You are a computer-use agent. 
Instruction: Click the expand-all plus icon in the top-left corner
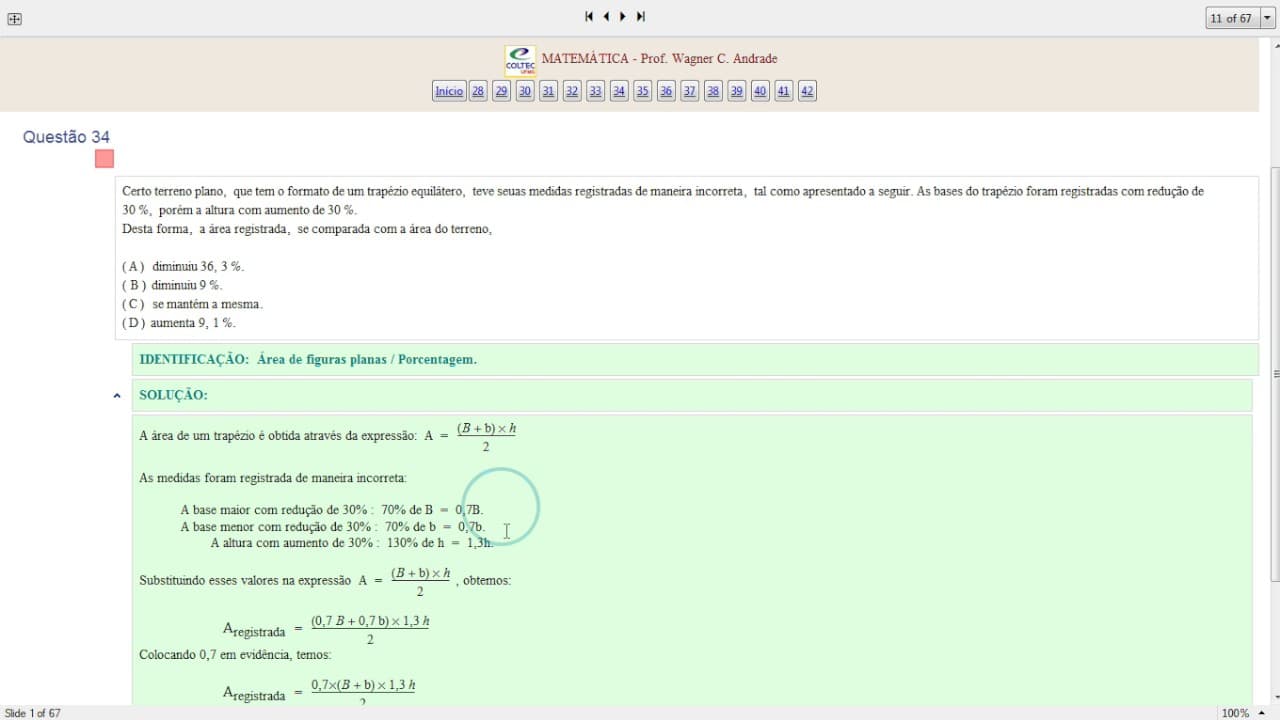[14, 18]
